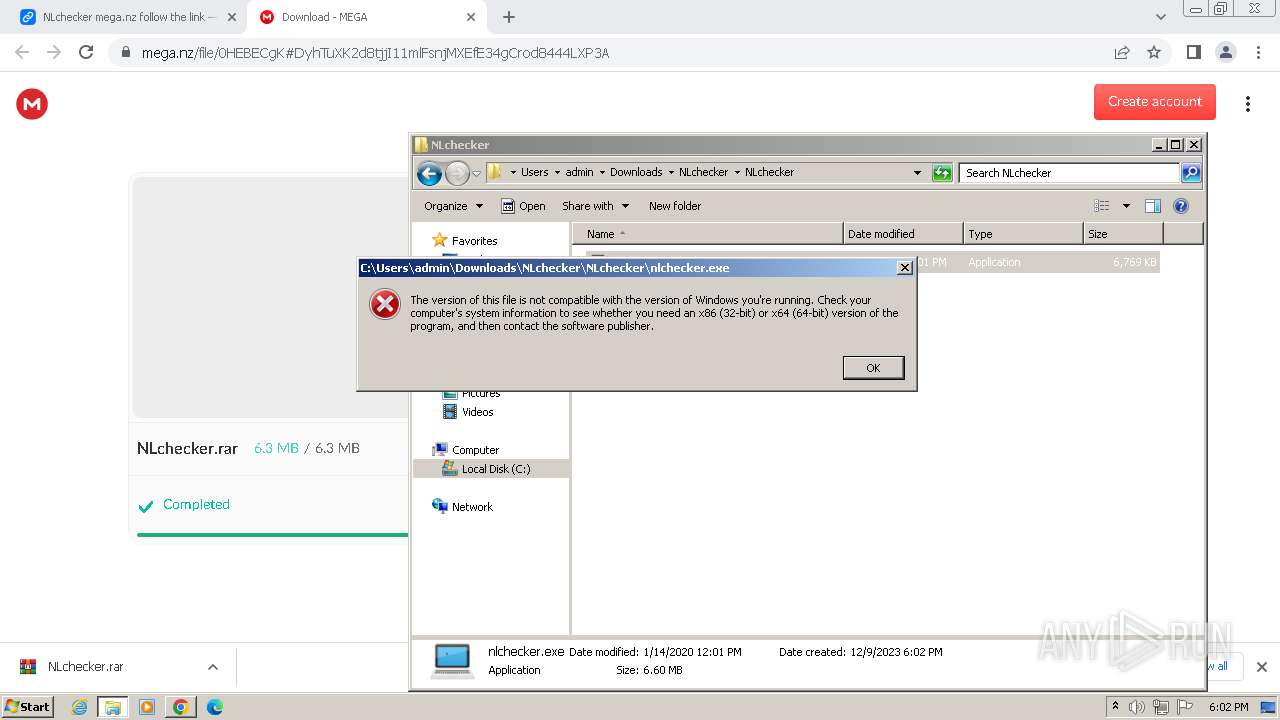Click Create account on MEGA
Viewport: 1280px width, 720px height.
(x=1155, y=101)
